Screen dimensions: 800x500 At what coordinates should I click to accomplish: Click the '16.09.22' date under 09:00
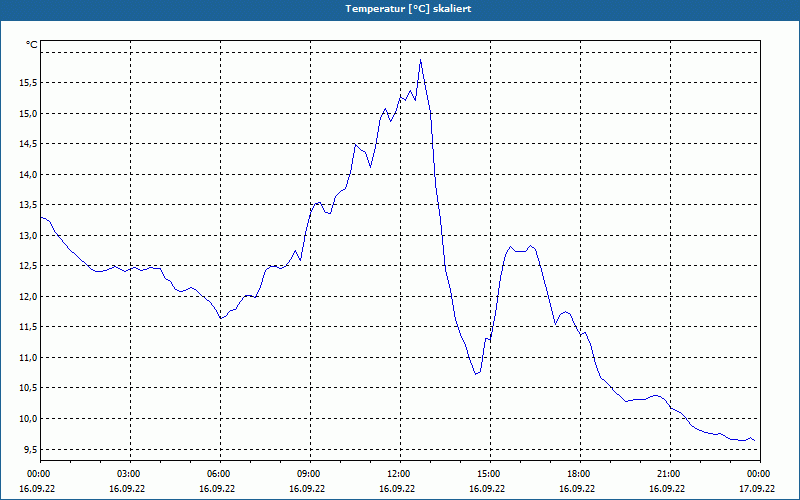click(307, 489)
